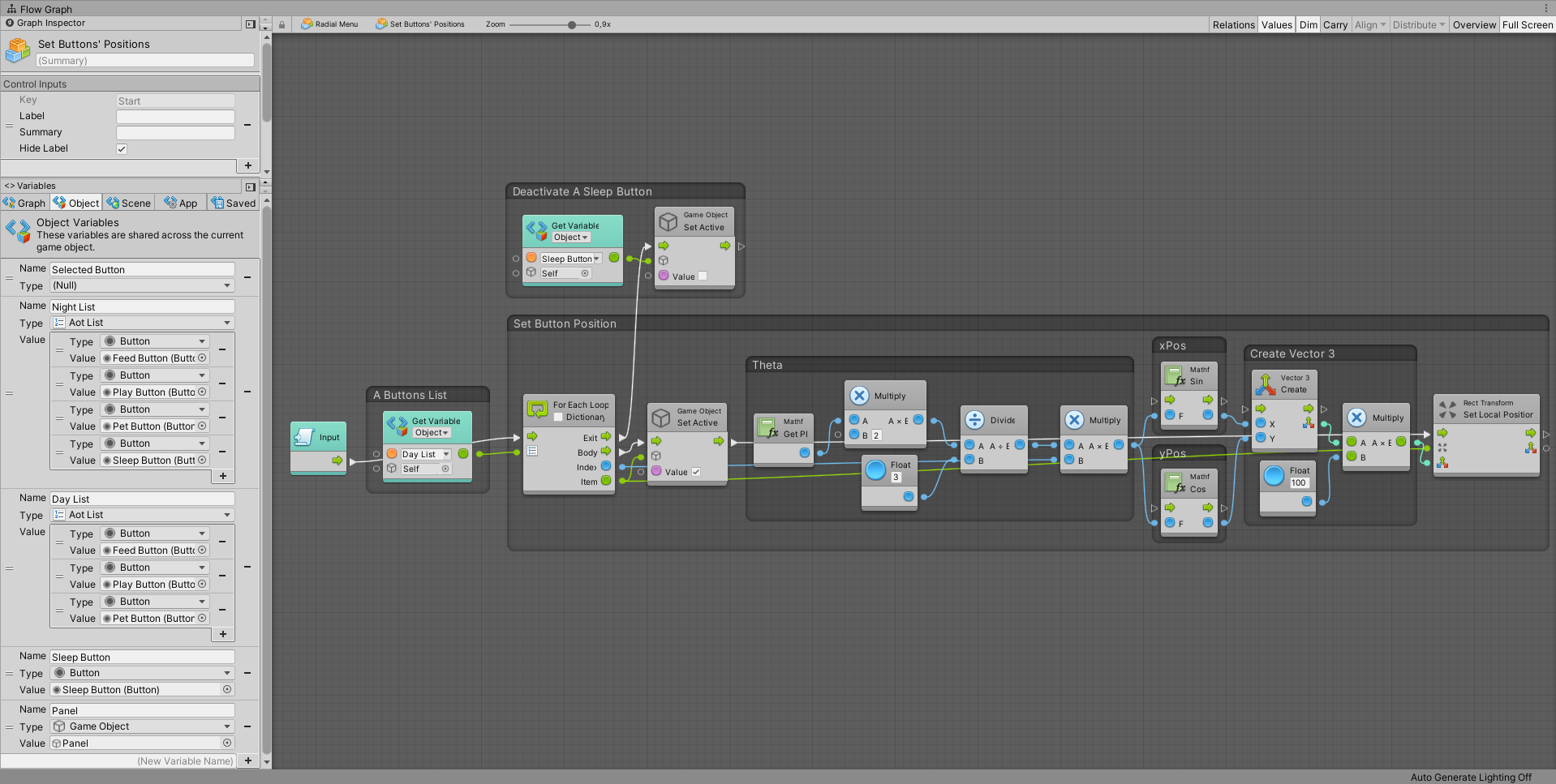Click the Summary field under graph title

pyautogui.click(x=145, y=60)
